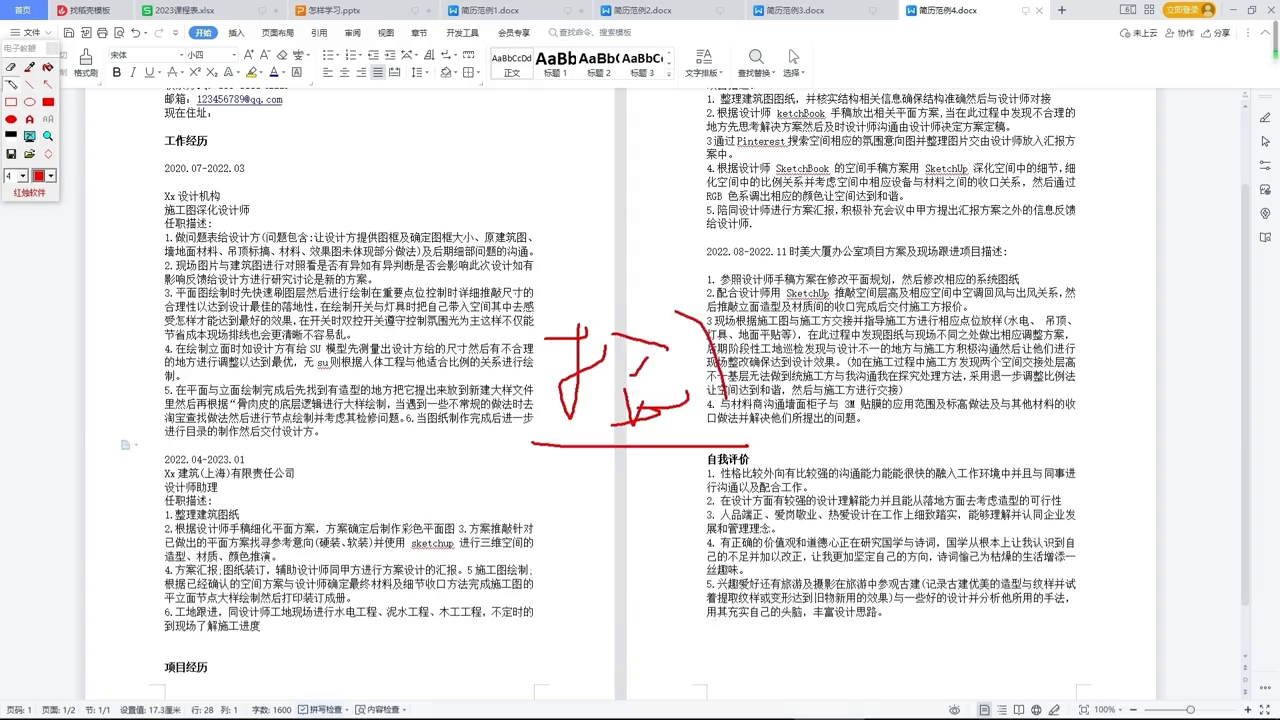Toggle italic formatting
The width and height of the screenshot is (1280, 720).
click(133, 72)
